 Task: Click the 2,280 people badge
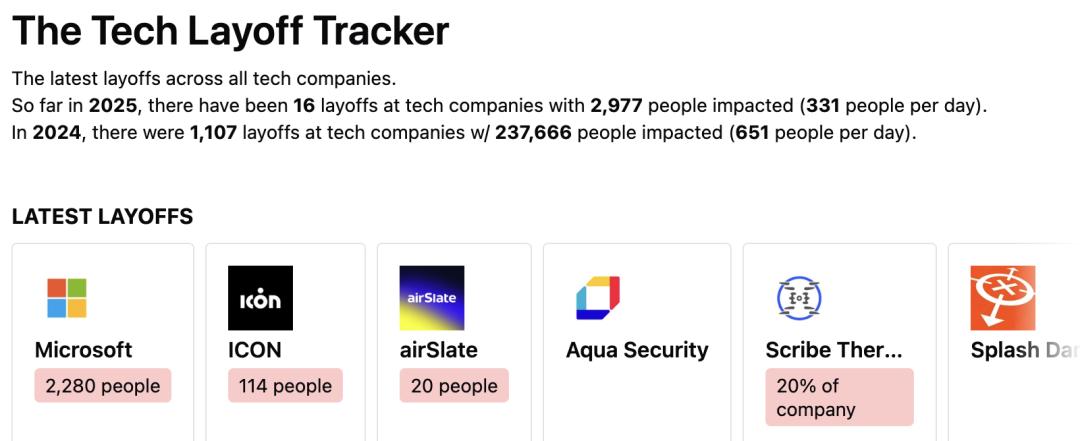tap(103, 386)
